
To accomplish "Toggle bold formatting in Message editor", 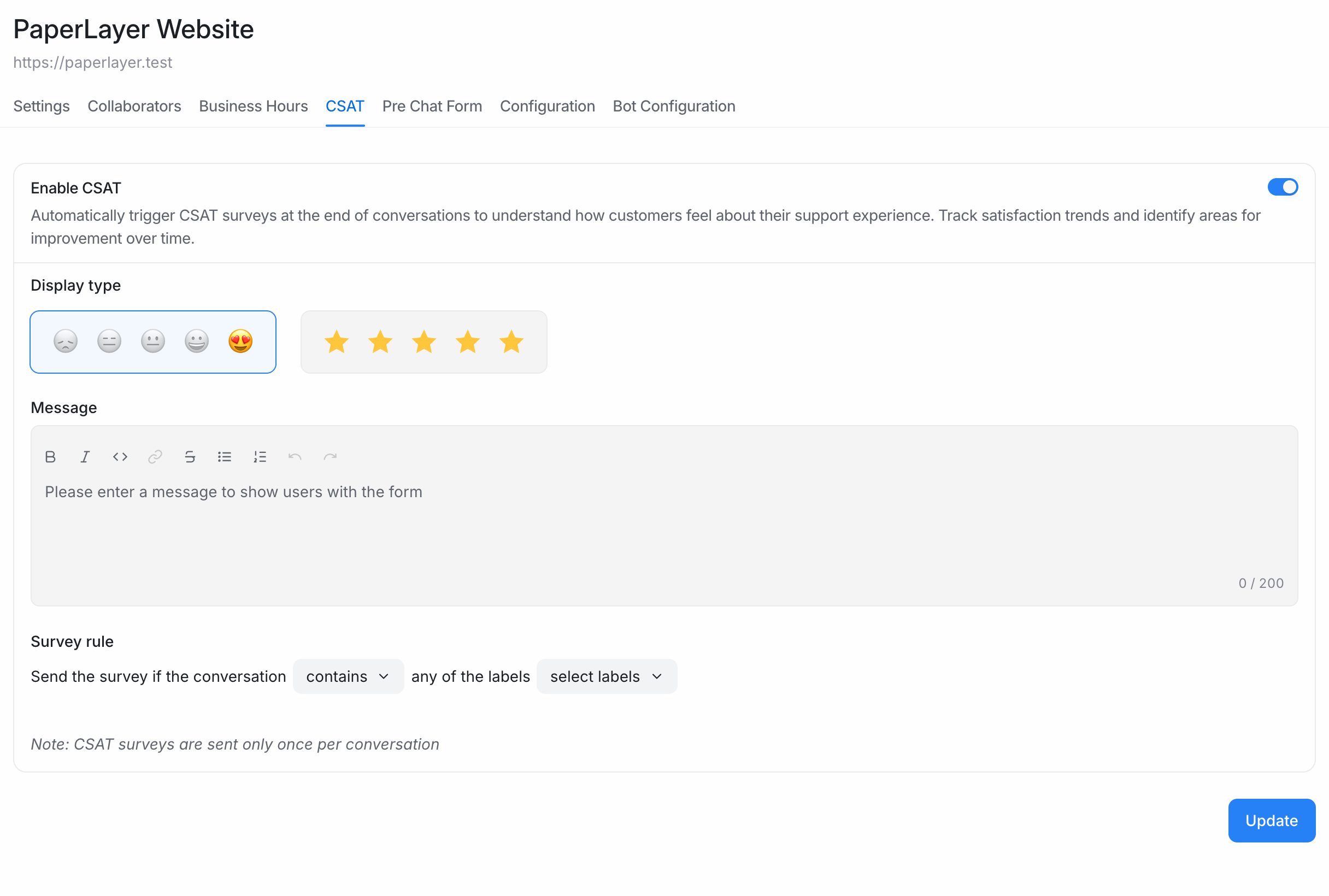I will point(50,457).
